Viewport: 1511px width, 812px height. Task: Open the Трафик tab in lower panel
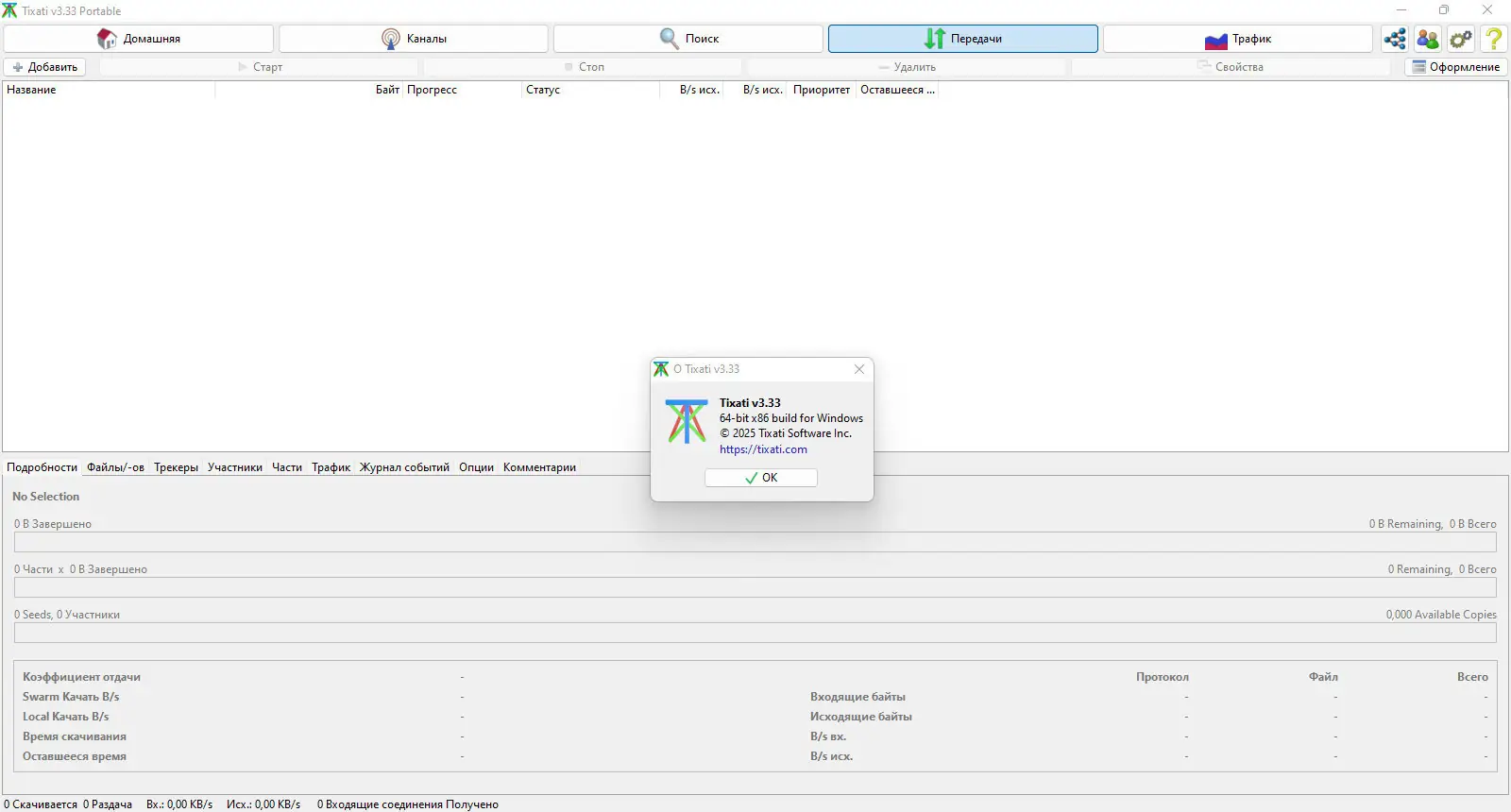click(331, 467)
